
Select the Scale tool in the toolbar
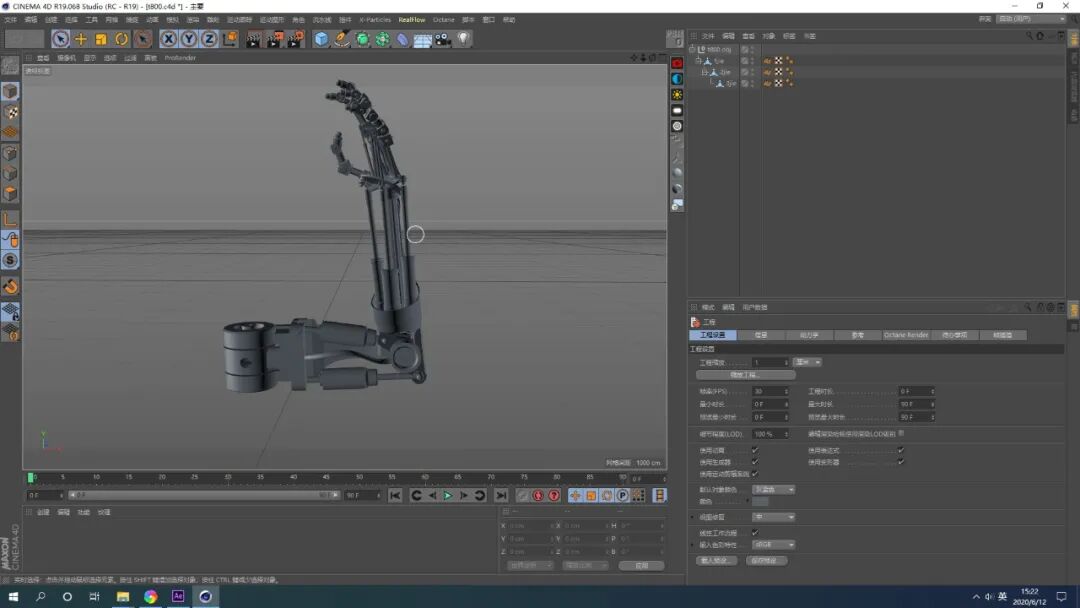[x=100, y=39]
